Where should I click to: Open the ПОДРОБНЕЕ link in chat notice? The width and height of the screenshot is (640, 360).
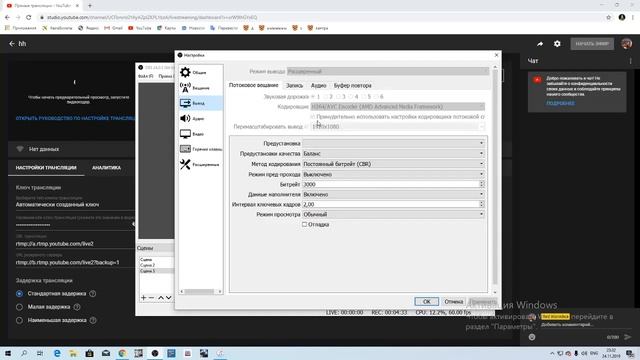point(560,103)
